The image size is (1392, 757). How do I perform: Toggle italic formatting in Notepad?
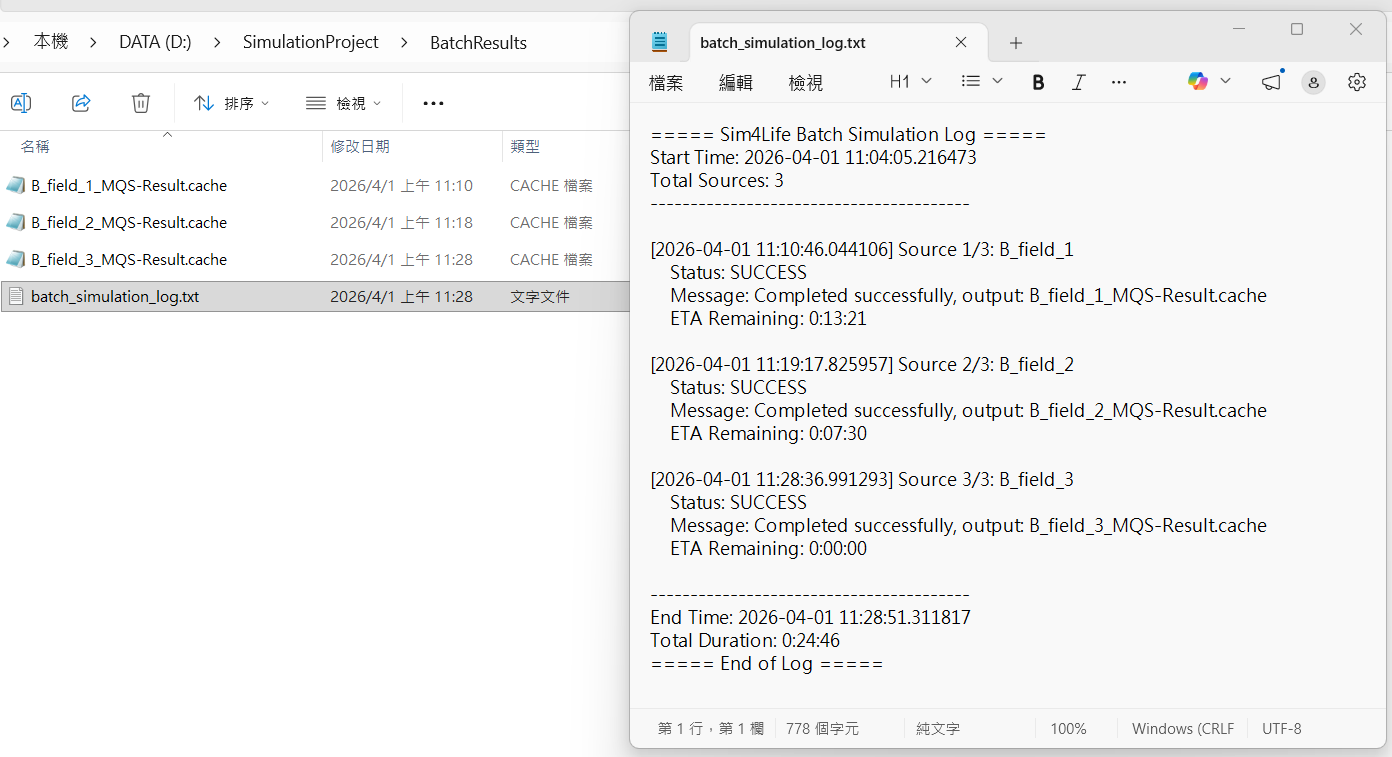coord(1078,82)
